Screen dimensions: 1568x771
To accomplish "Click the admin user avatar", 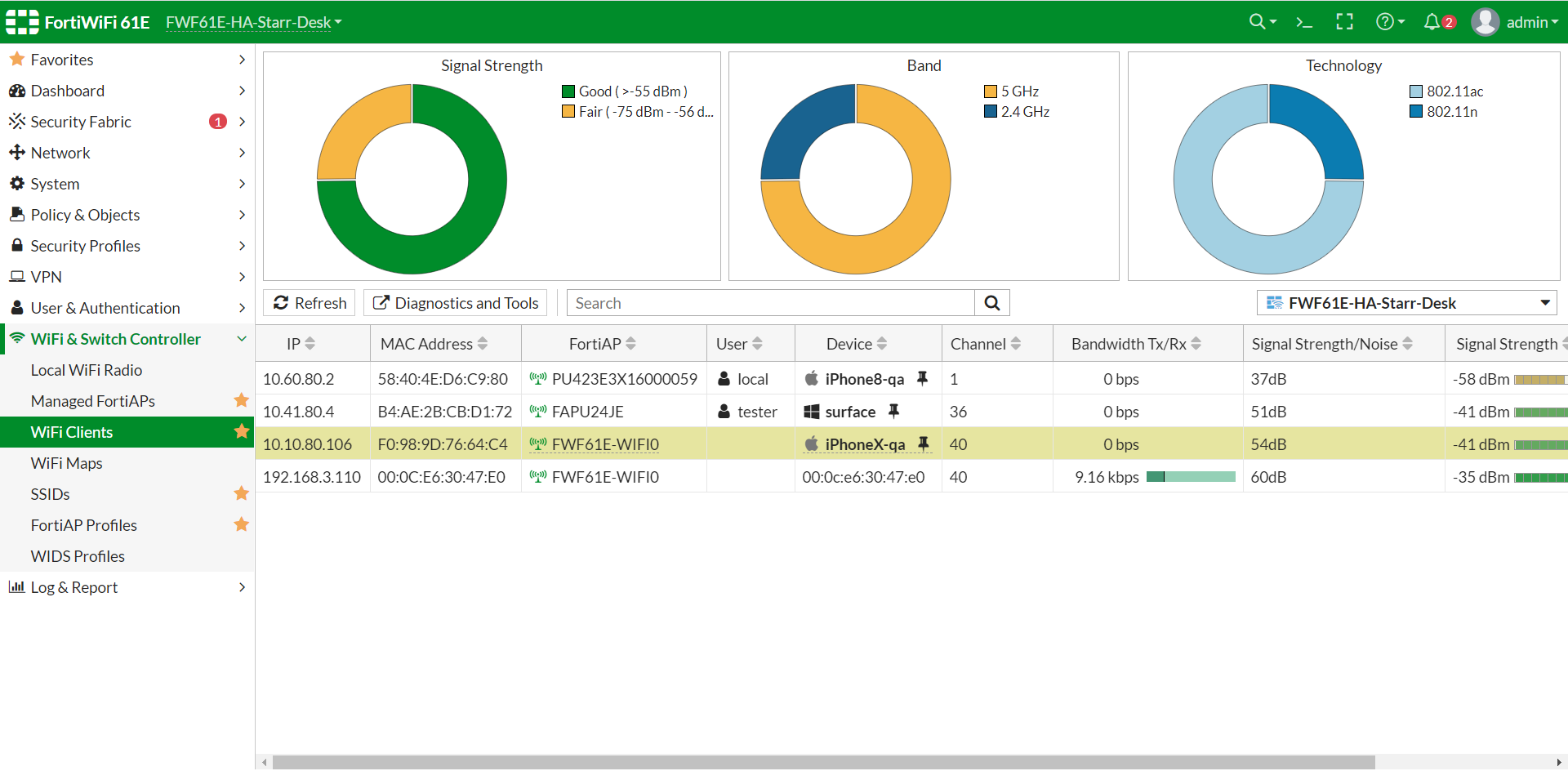I will 1486,22.
